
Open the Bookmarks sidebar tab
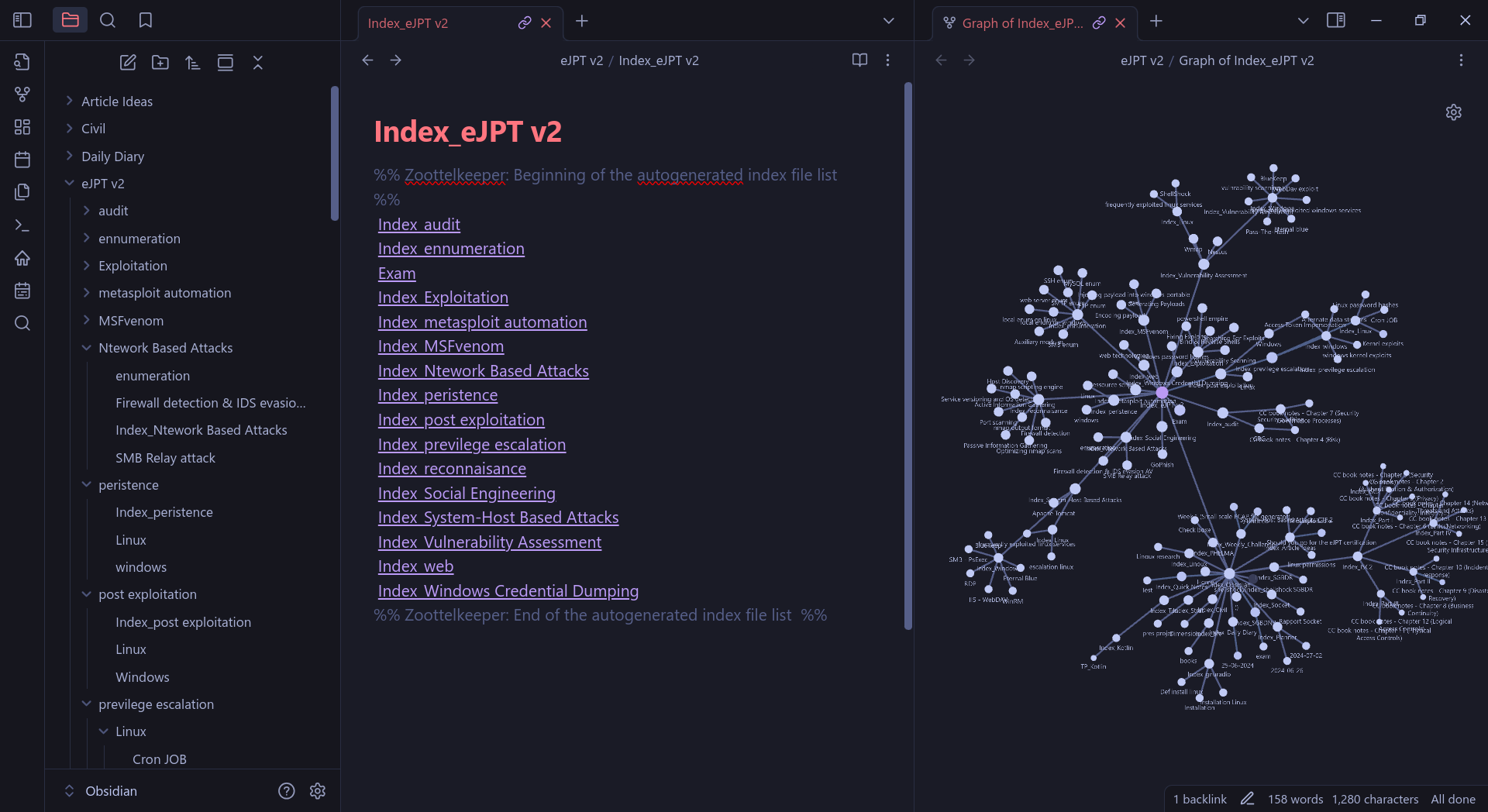click(x=145, y=21)
